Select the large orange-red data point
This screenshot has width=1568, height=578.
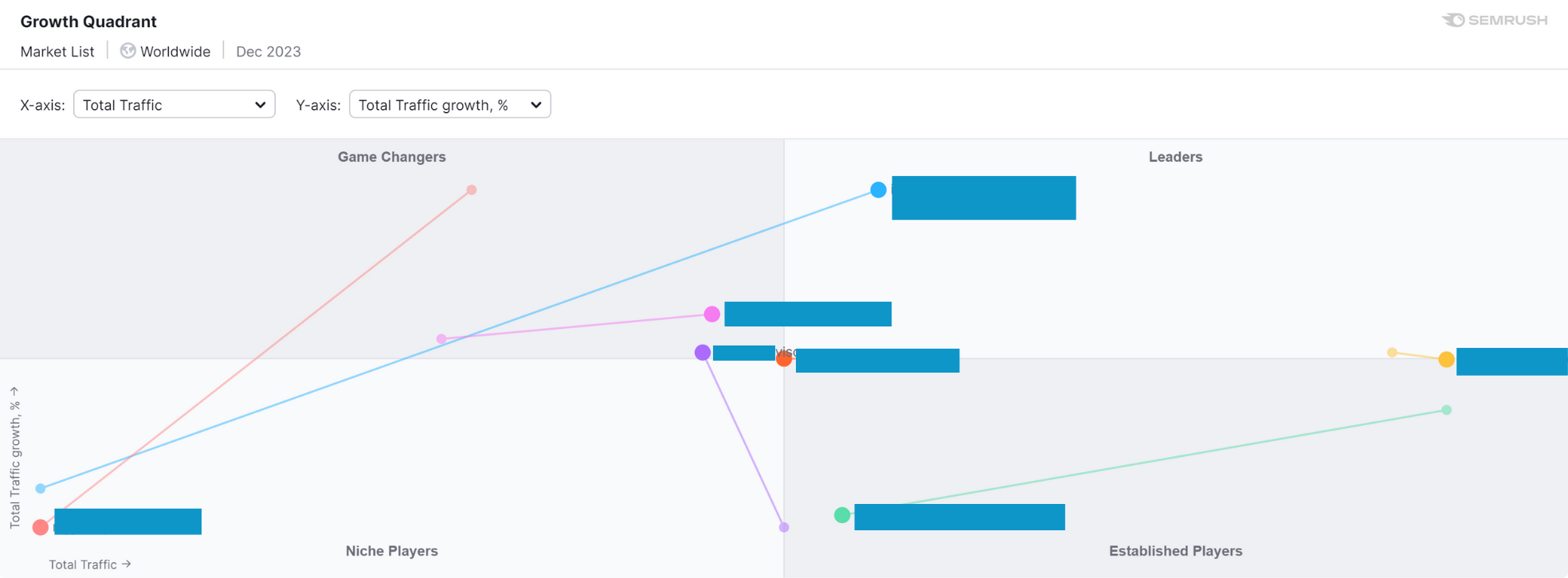click(784, 359)
